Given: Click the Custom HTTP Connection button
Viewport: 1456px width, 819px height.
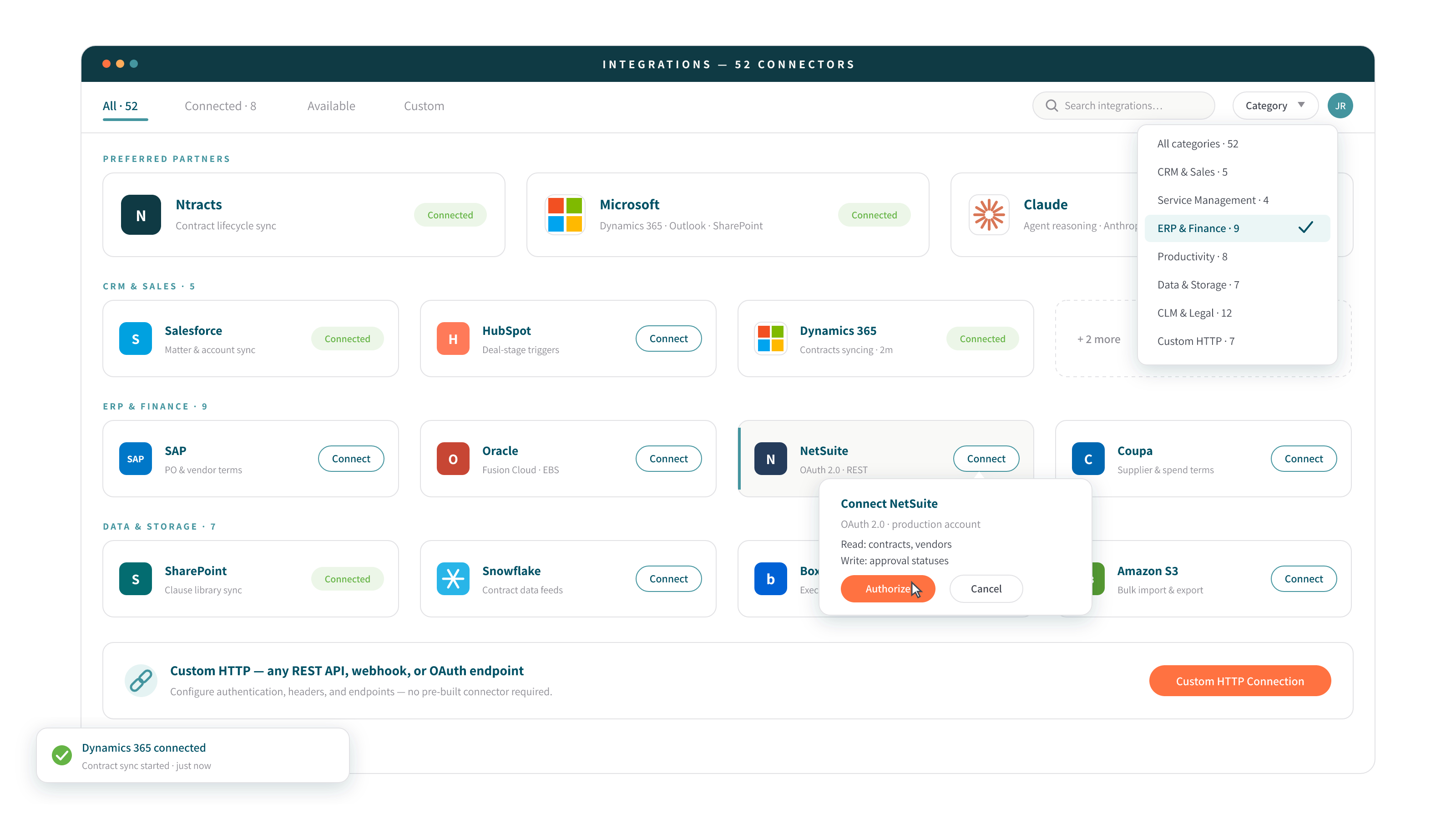Looking at the screenshot, I should click(1239, 681).
